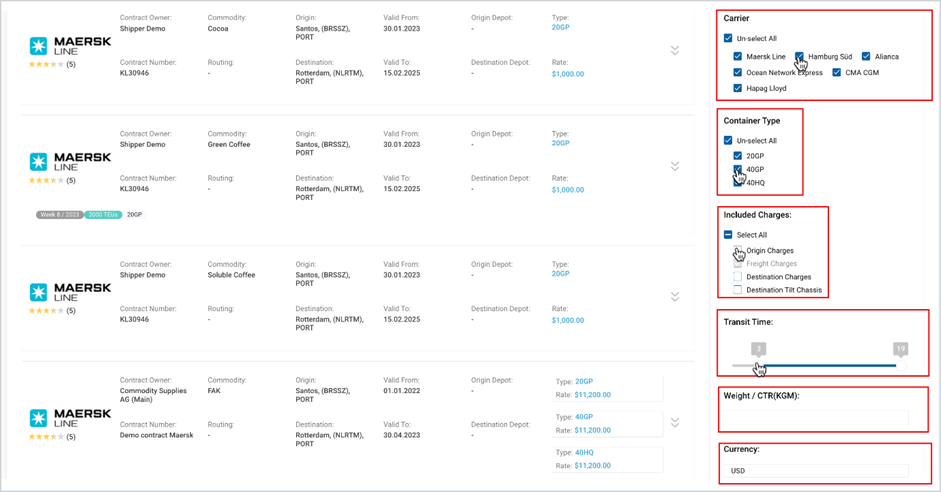
Task: Click the 2000 TEUs badge
Action: pyautogui.click(x=103, y=215)
